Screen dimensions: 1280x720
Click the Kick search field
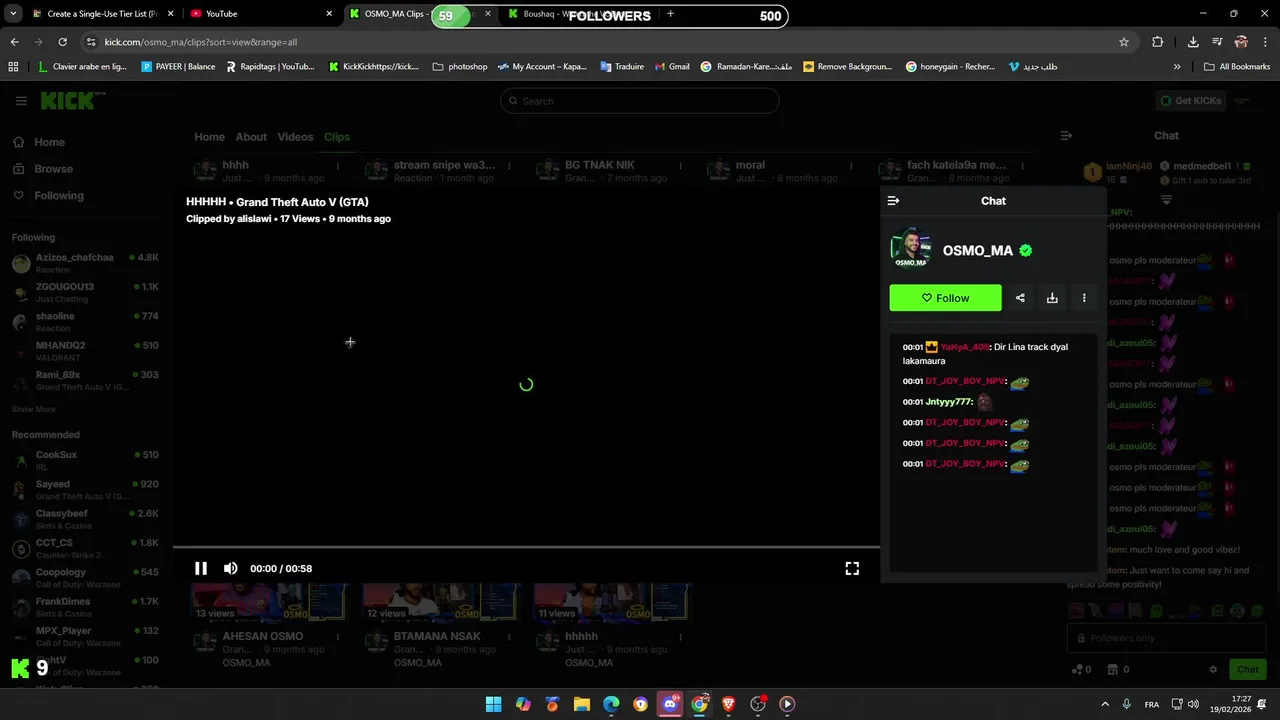click(x=639, y=101)
